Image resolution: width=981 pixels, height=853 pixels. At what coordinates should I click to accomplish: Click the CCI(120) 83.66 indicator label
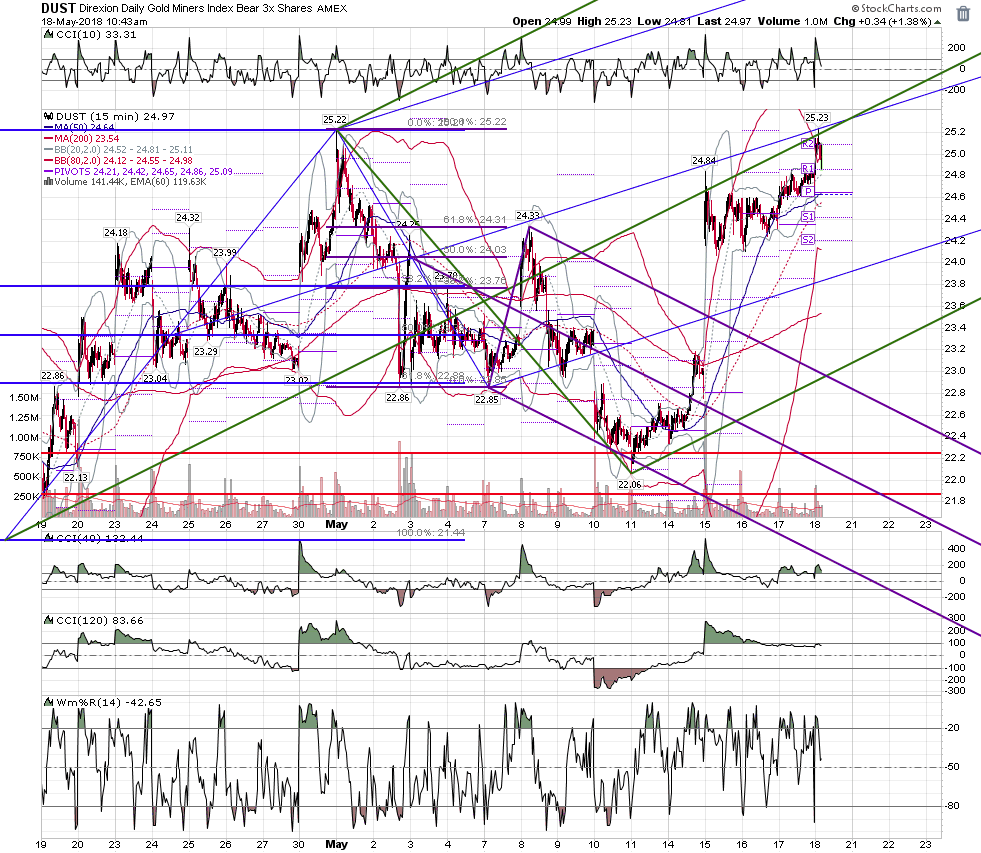tap(99, 620)
